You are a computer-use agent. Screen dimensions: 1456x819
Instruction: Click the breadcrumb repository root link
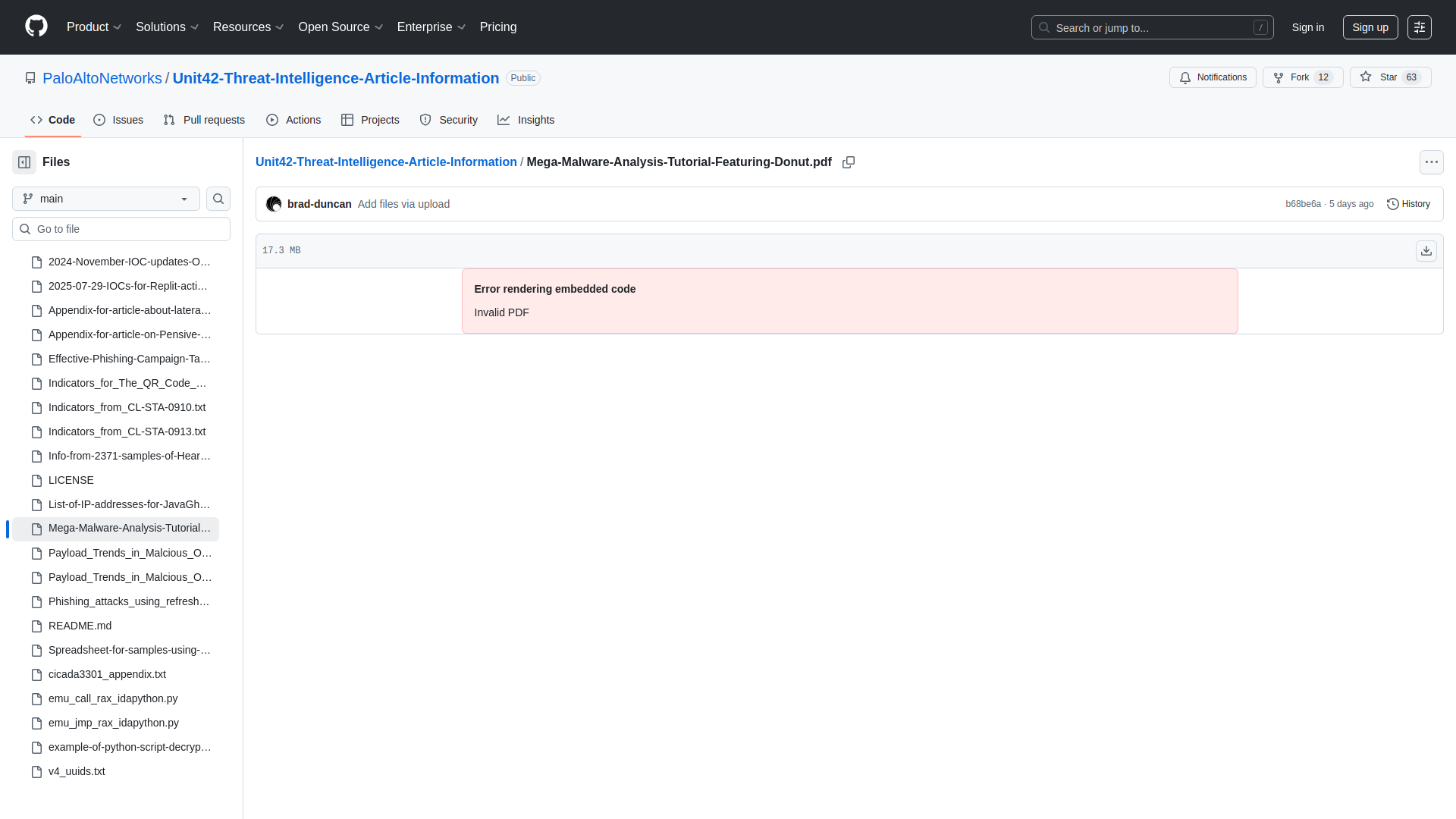click(x=386, y=162)
